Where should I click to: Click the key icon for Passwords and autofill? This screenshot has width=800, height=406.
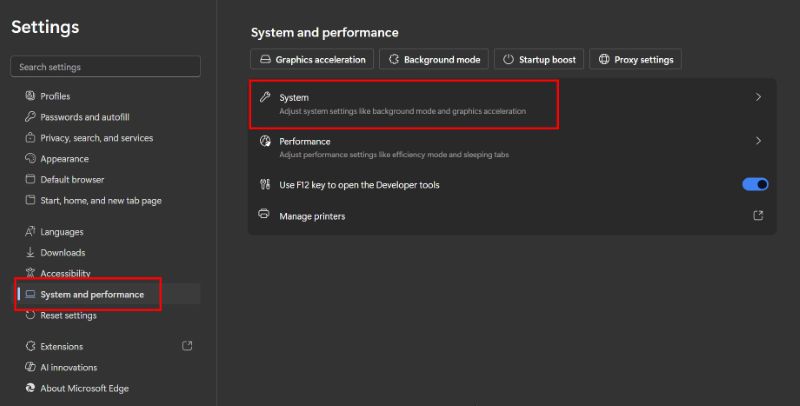coord(29,117)
